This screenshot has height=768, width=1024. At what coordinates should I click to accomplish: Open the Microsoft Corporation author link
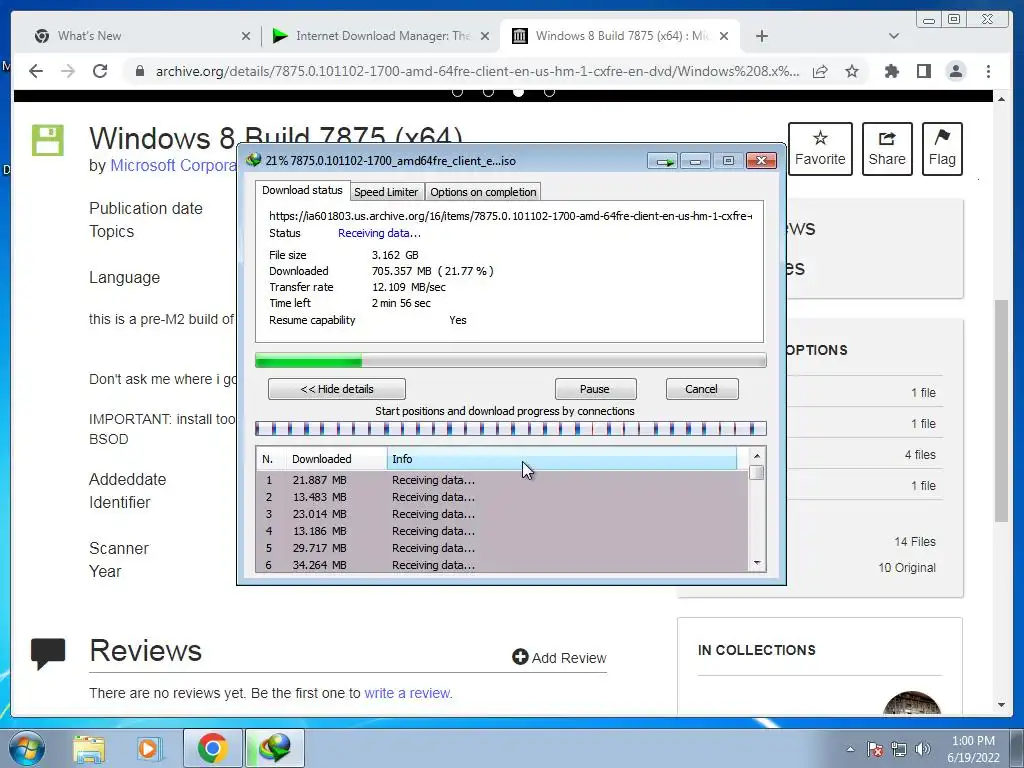173,166
